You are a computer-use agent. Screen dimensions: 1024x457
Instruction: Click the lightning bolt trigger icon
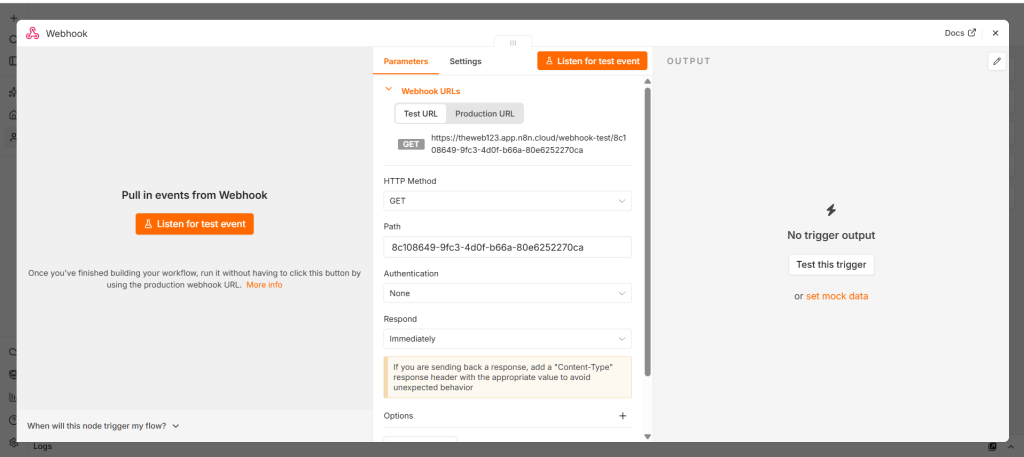click(x=831, y=210)
